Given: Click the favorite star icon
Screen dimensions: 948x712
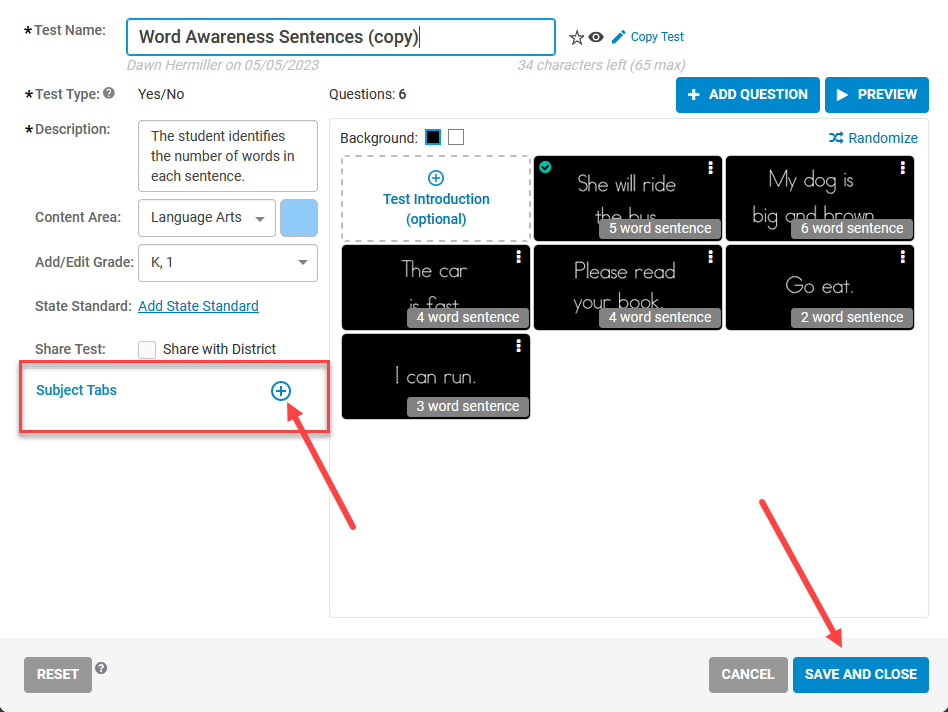Looking at the screenshot, I should pos(576,37).
